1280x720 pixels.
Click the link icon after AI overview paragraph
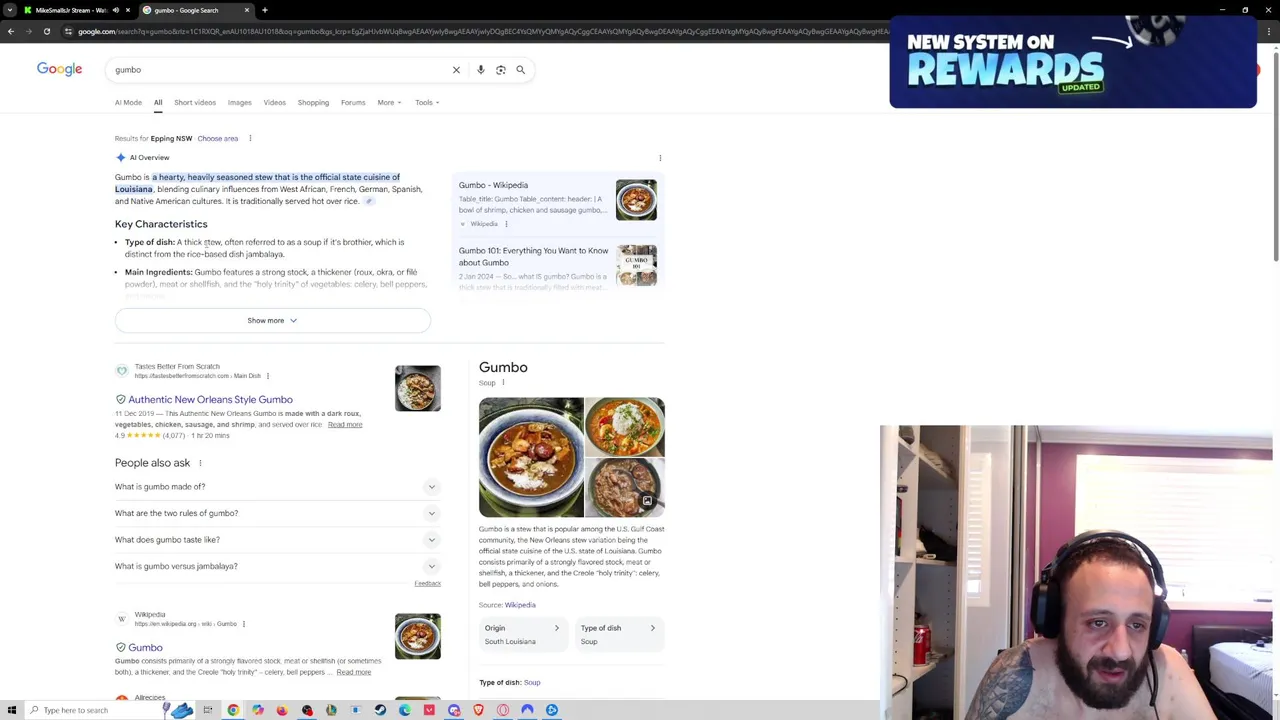point(369,201)
